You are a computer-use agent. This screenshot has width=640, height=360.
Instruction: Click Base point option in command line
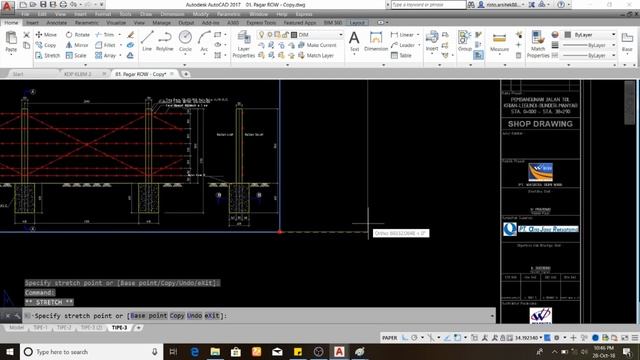pyautogui.click(x=149, y=316)
